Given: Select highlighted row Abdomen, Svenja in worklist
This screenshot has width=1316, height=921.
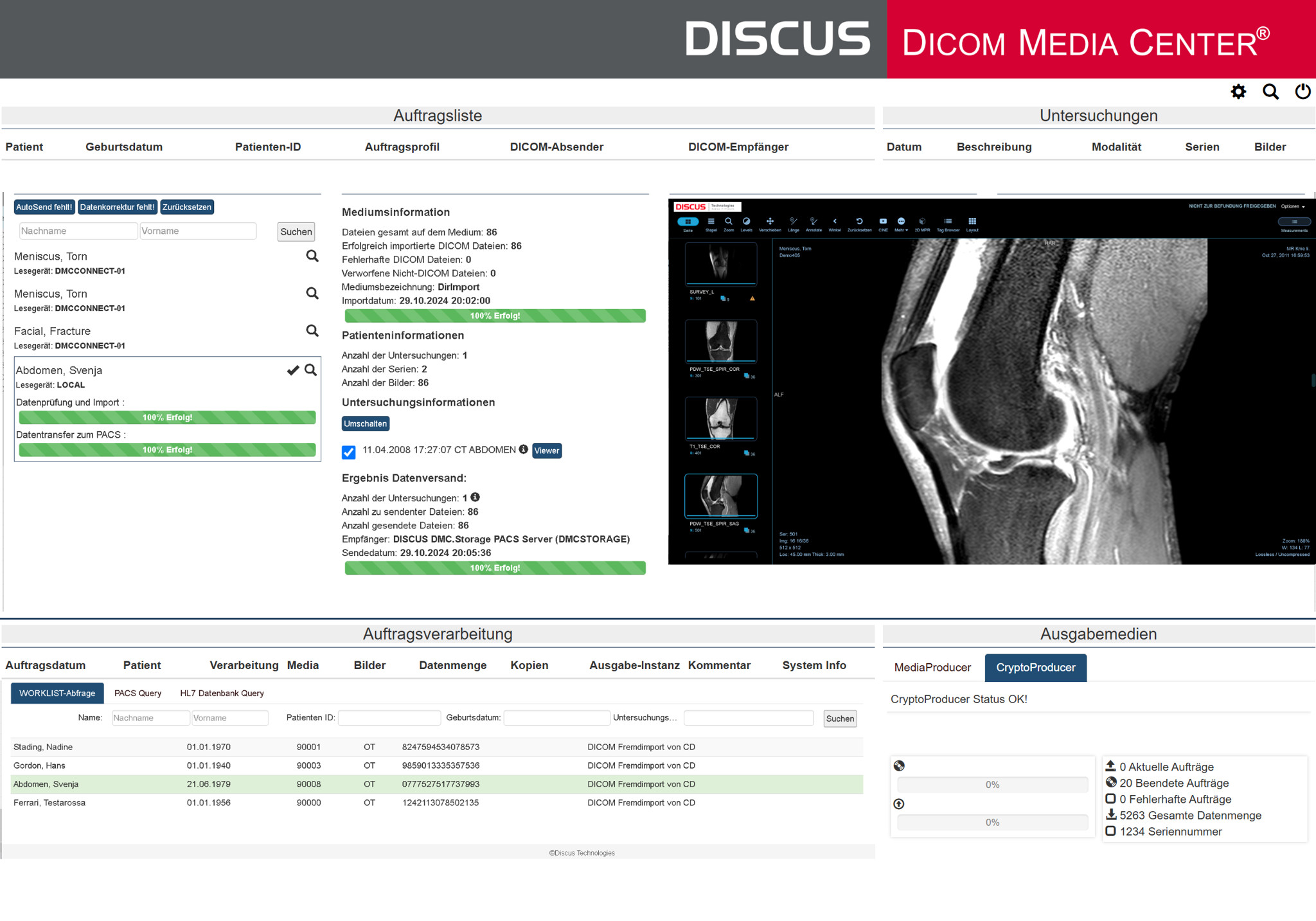Looking at the screenshot, I should [437, 784].
